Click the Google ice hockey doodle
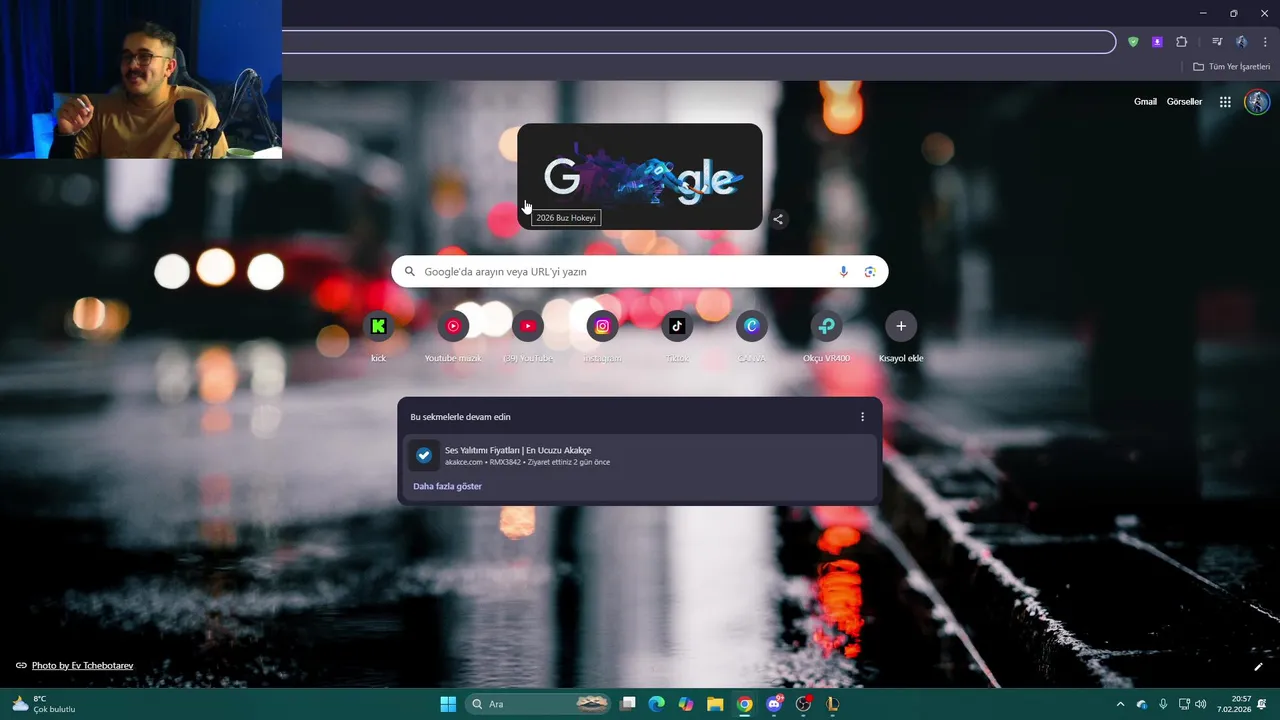The image size is (1280, 720). tap(640, 177)
